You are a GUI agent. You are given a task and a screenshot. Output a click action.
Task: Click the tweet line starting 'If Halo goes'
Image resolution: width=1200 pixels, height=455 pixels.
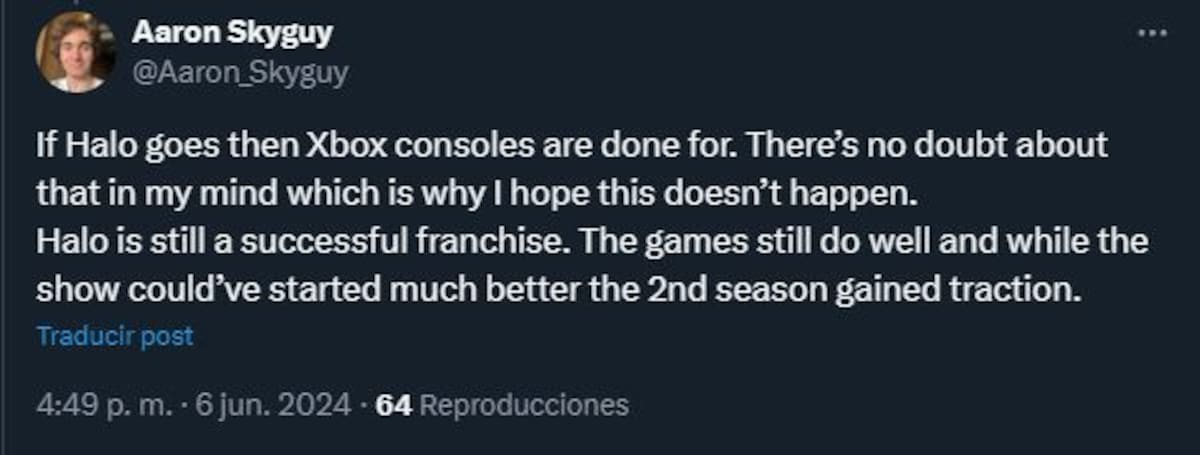click(x=572, y=145)
